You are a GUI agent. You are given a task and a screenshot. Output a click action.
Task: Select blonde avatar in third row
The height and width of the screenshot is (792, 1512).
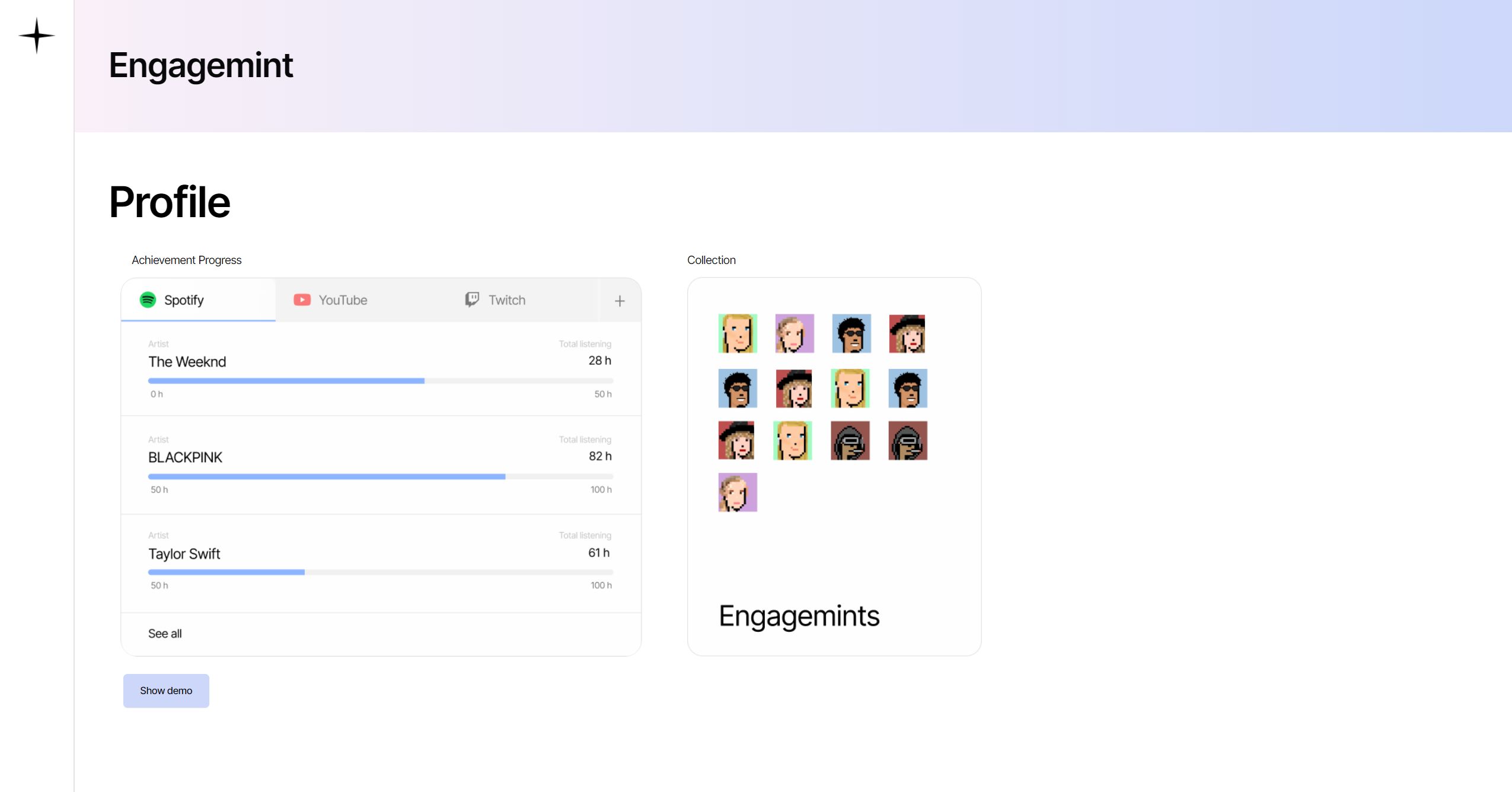(793, 441)
